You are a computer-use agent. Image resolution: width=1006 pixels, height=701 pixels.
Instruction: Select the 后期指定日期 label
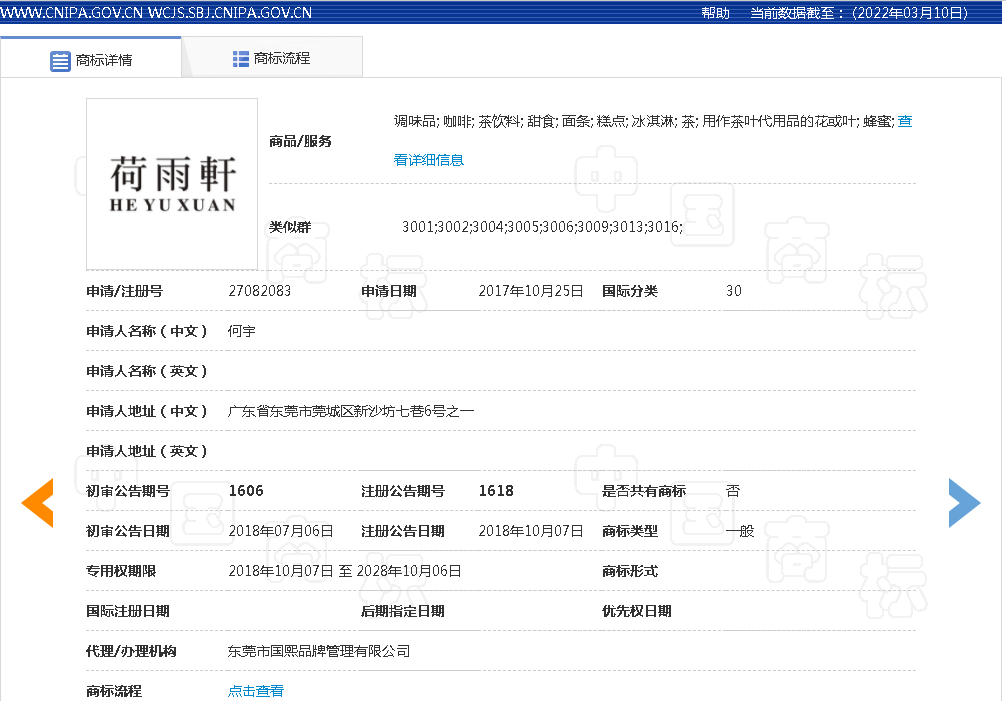(x=403, y=611)
